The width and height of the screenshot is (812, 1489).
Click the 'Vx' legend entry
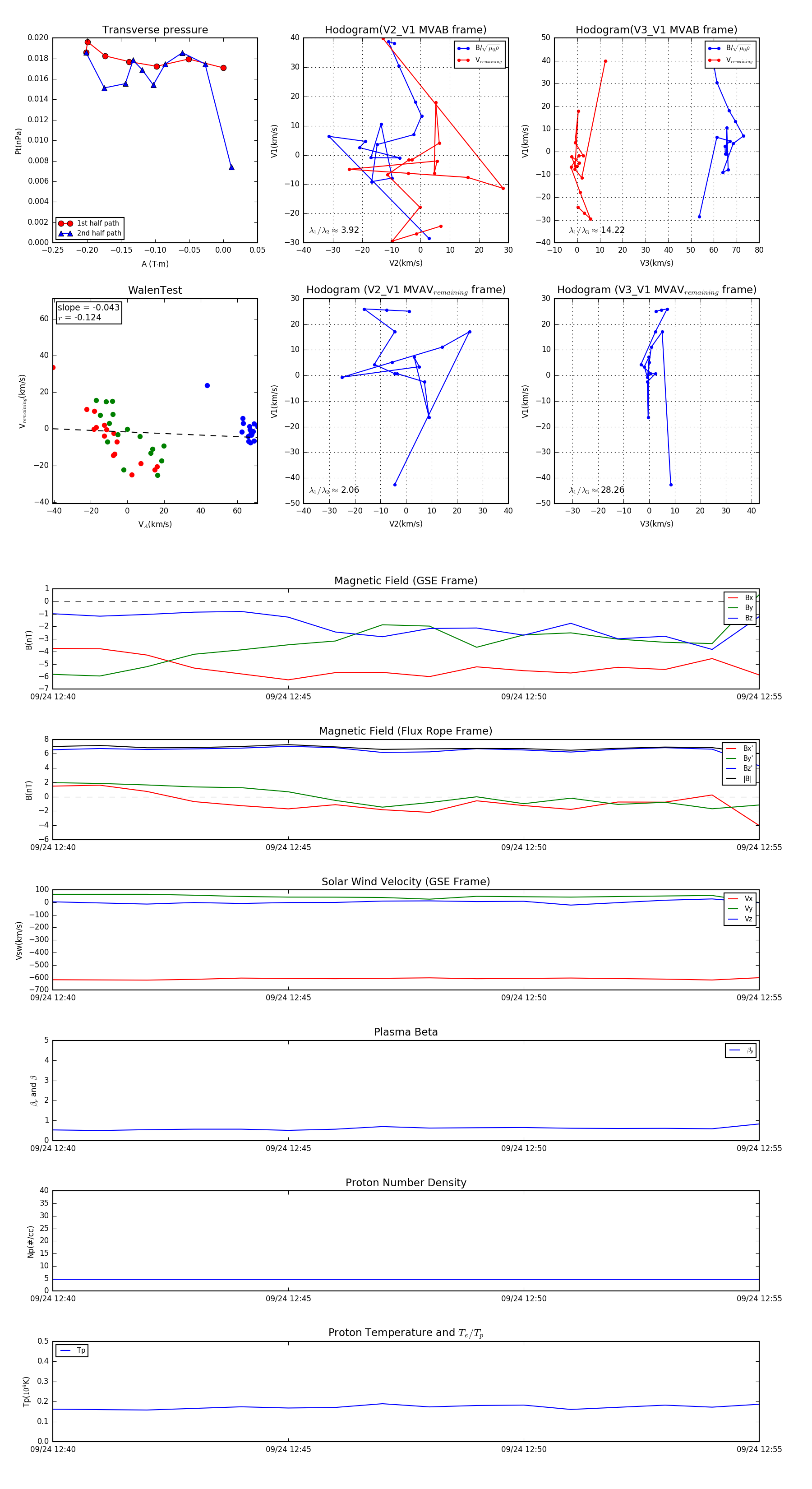pyautogui.click(x=740, y=898)
